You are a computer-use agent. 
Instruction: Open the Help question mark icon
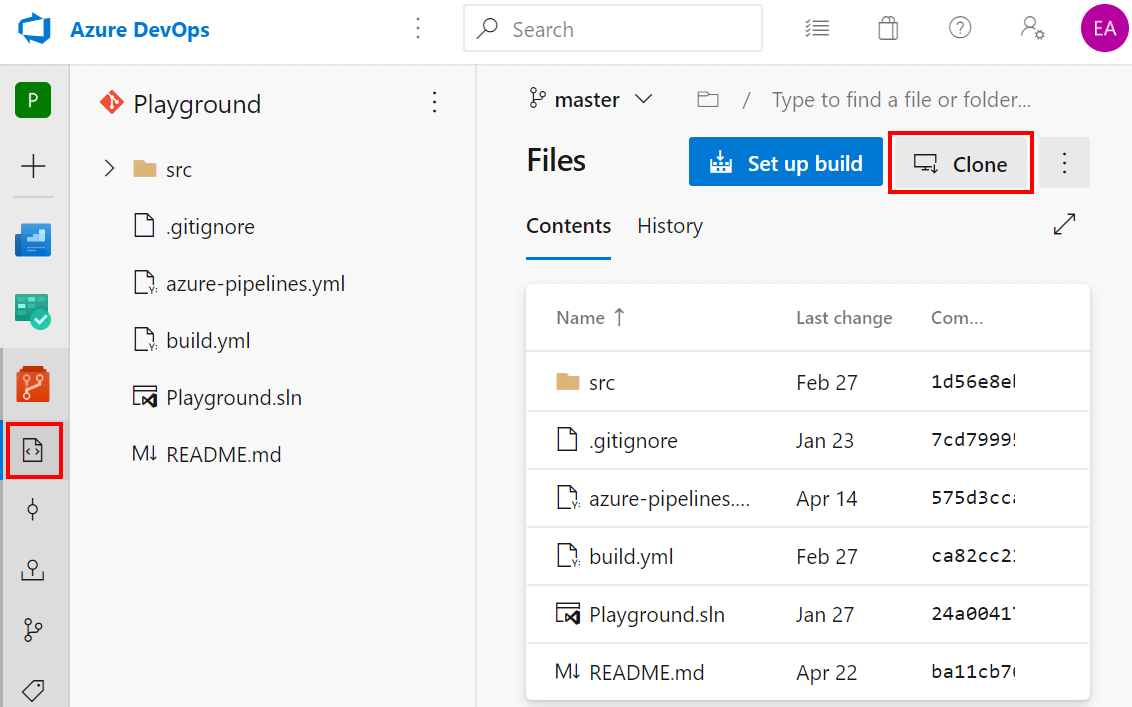960,28
